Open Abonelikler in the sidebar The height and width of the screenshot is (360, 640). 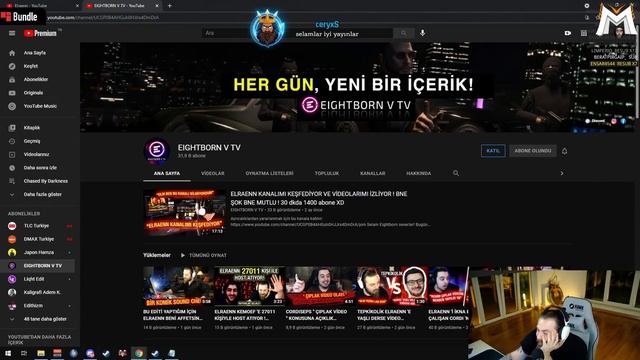(37, 80)
